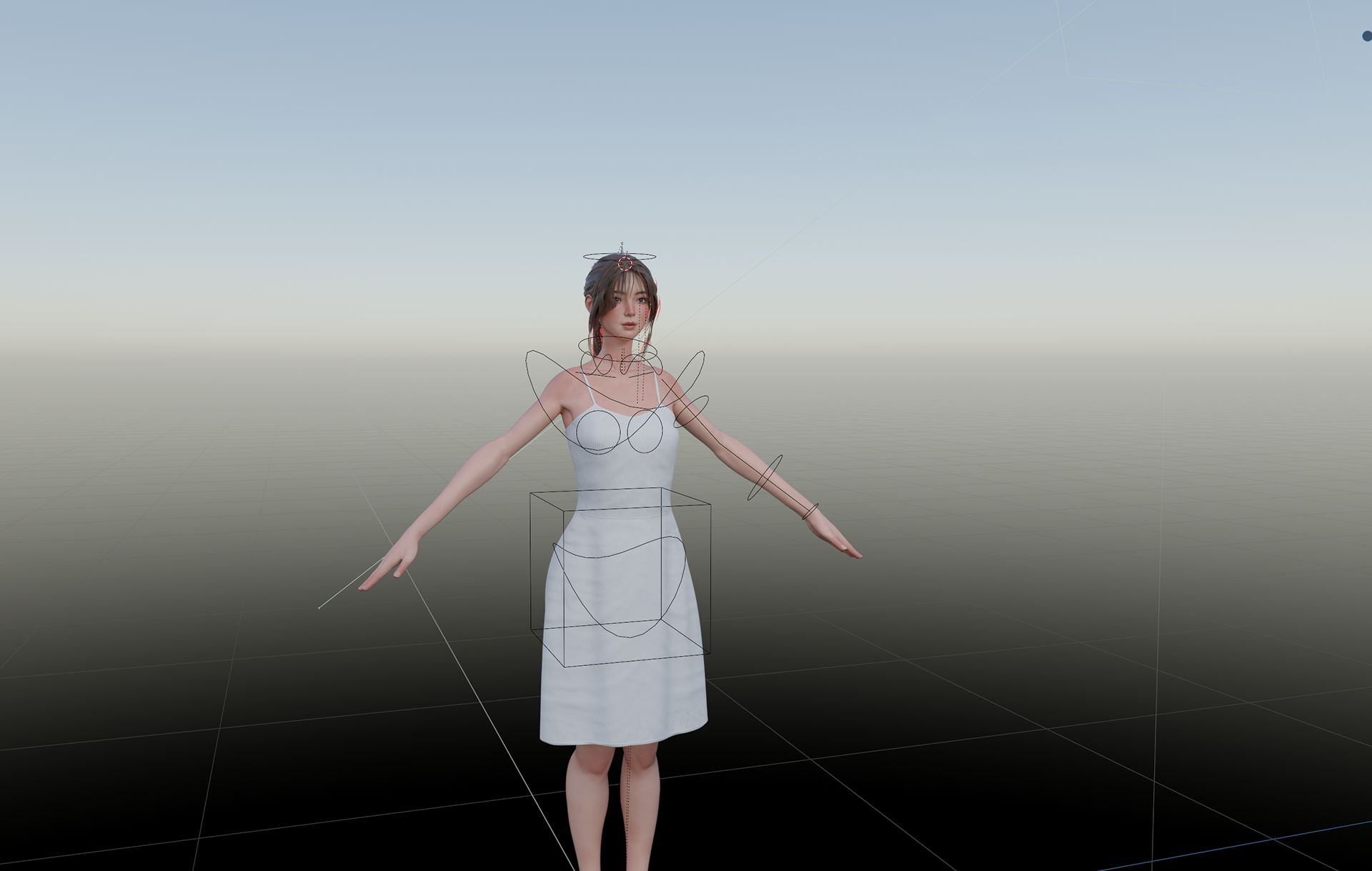Viewport: 1372px width, 871px height.
Task: Select the elliptical ring control around the neck
Action: click(x=617, y=348)
